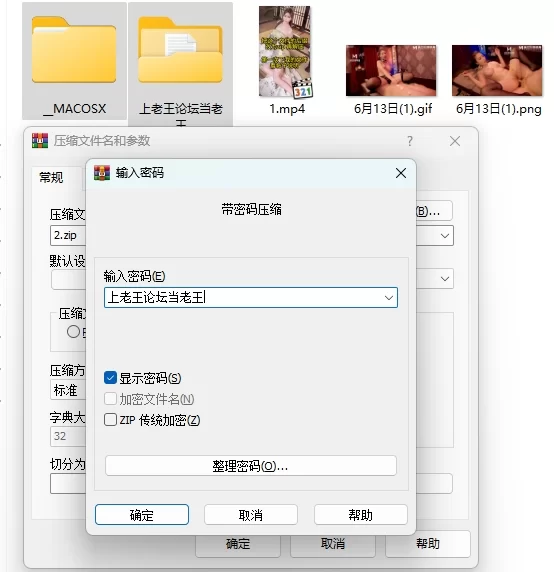Click the file name label 6月13日(1).png
The height and width of the screenshot is (572, 554).
click(499, 109)
